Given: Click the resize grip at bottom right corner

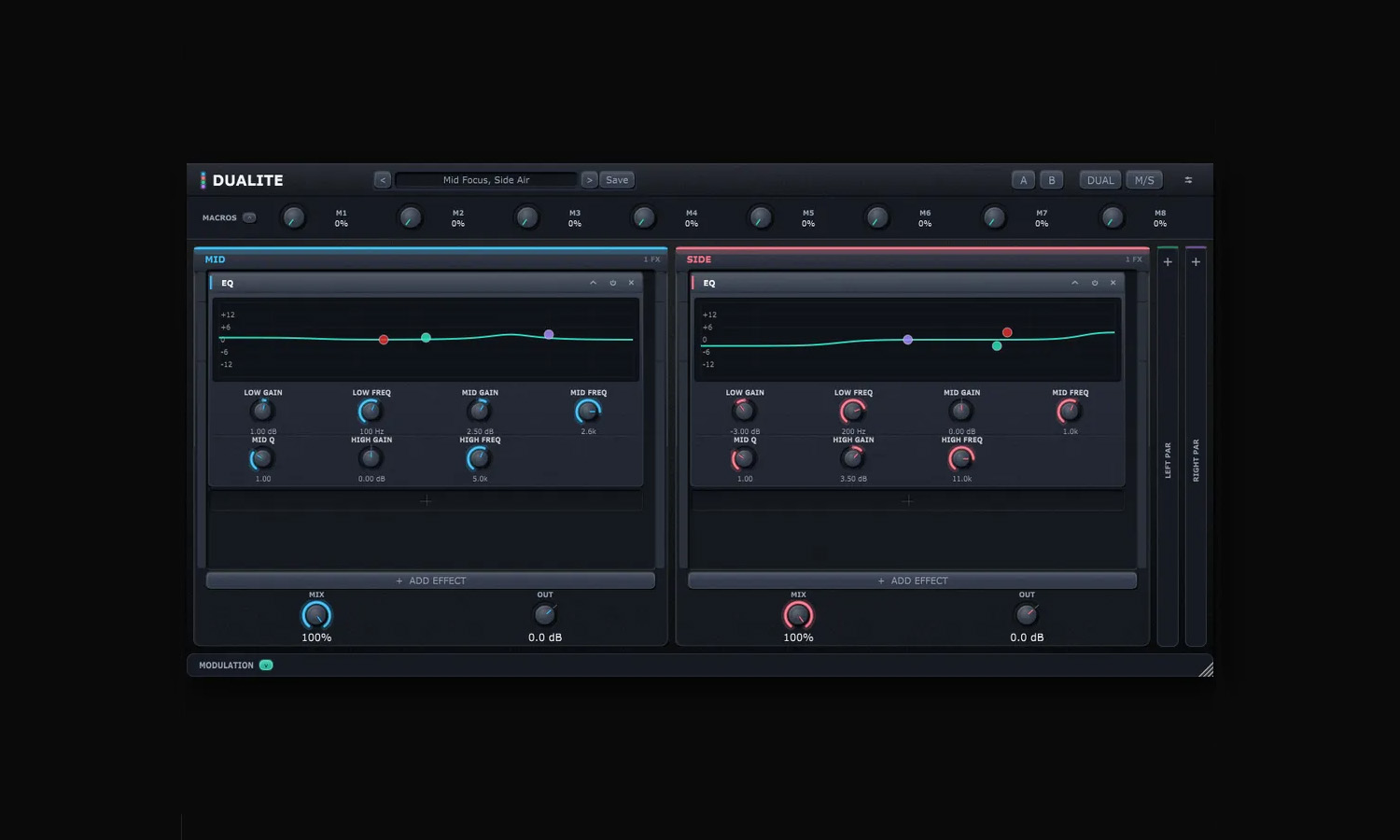Looking at the screenshot, I should tap(1206, 669).
